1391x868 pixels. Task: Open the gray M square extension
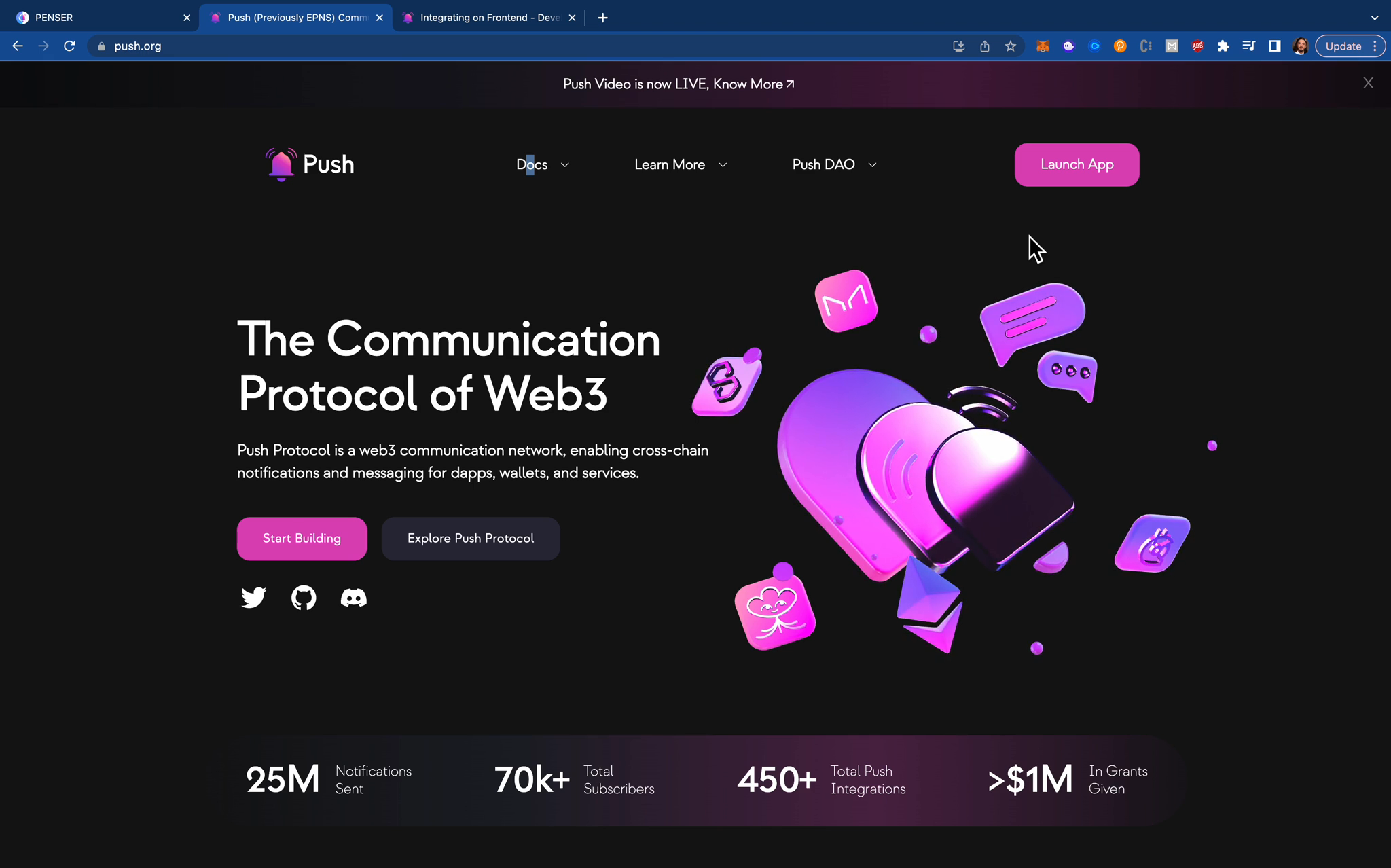point(1172,46)
